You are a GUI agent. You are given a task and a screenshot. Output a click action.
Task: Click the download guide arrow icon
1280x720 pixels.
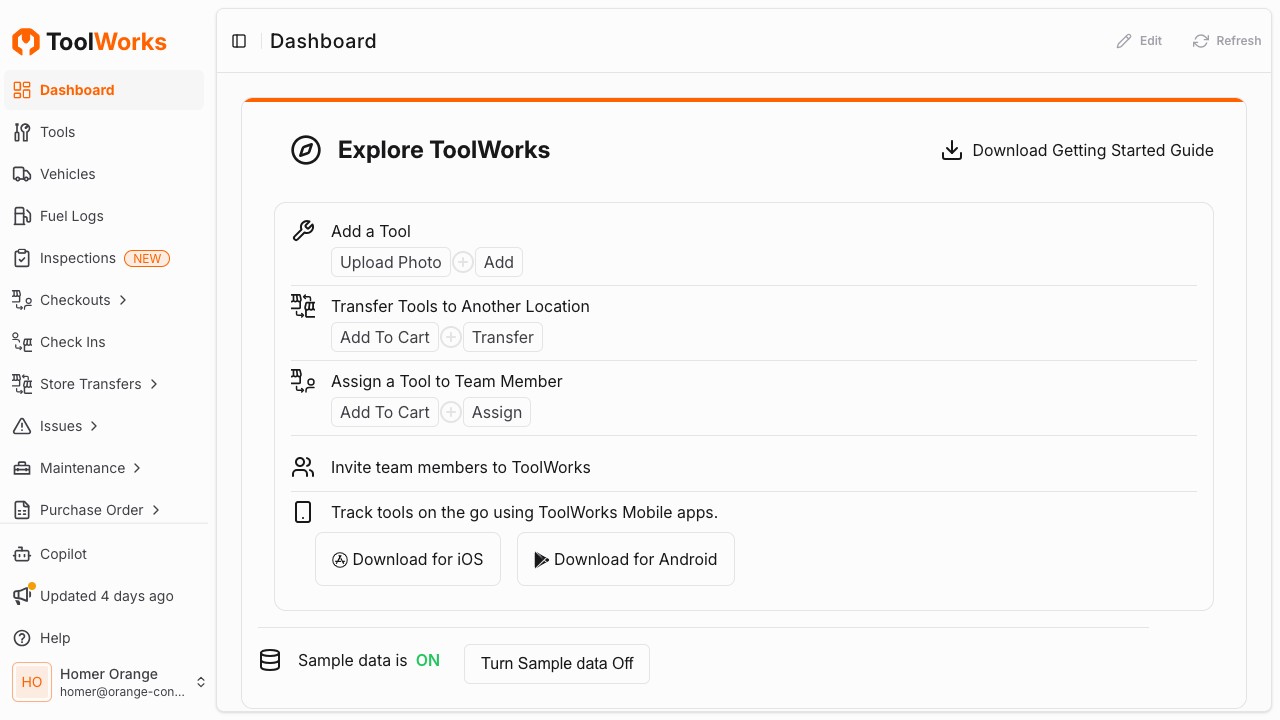[952, 151]
